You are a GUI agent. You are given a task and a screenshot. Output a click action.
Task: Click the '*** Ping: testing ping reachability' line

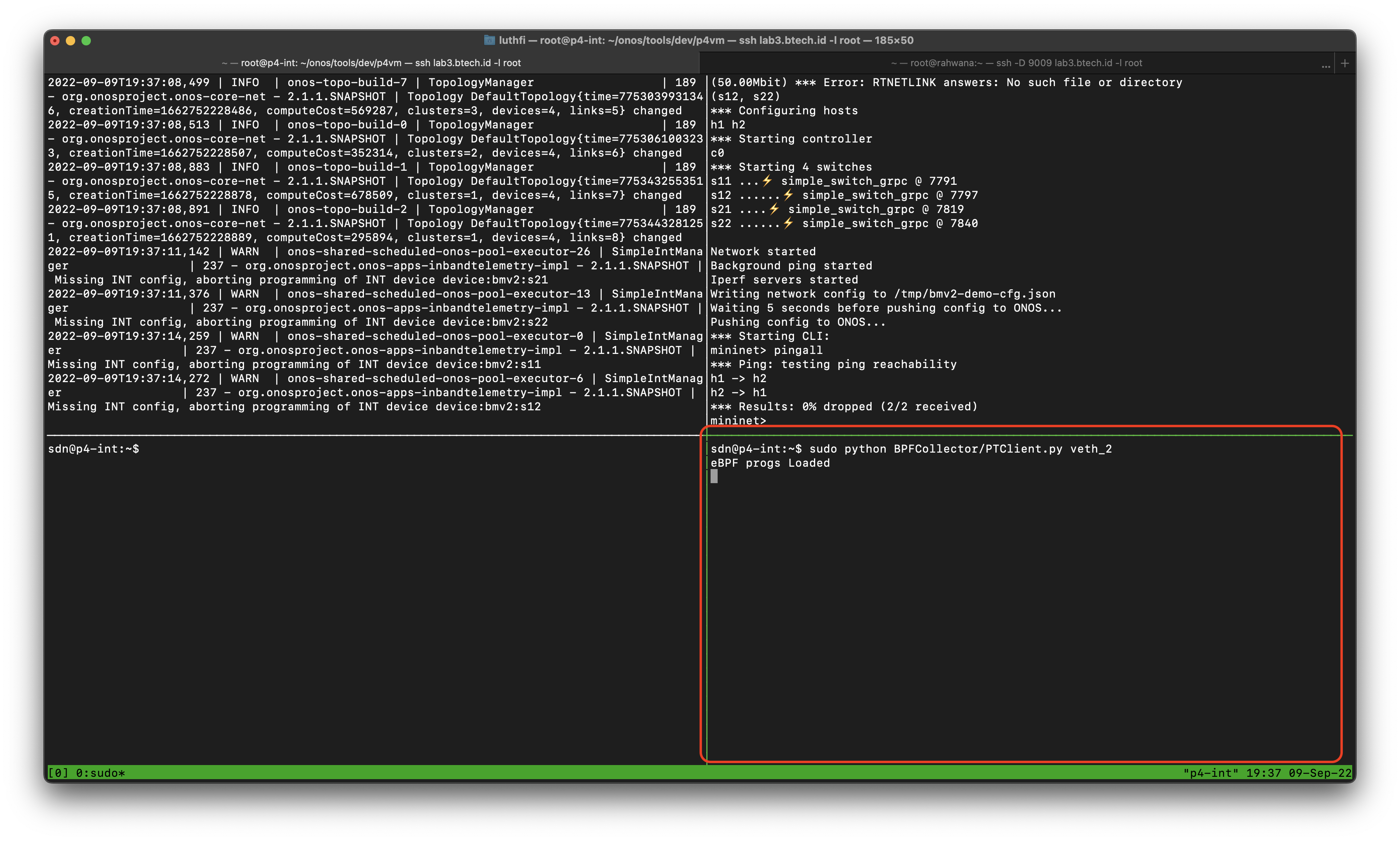coord(833,365)
